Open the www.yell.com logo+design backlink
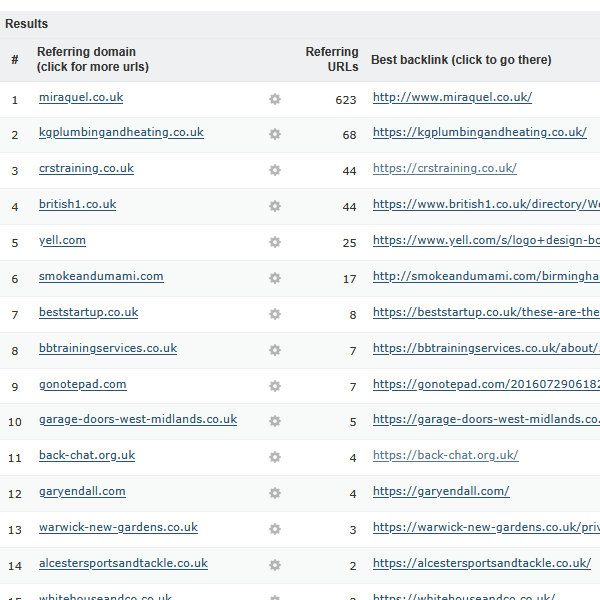 [486, 241]
